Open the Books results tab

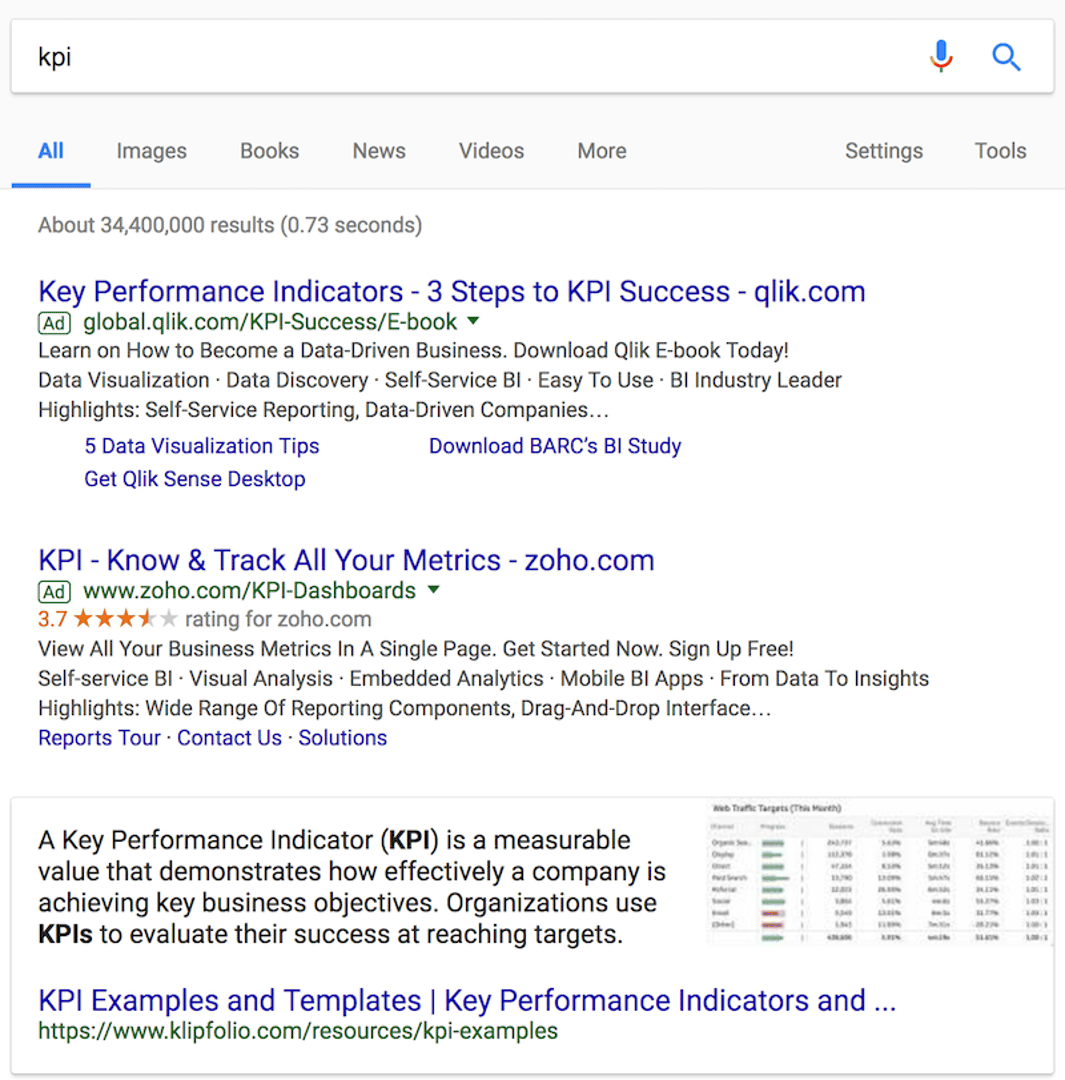[269, 151]
